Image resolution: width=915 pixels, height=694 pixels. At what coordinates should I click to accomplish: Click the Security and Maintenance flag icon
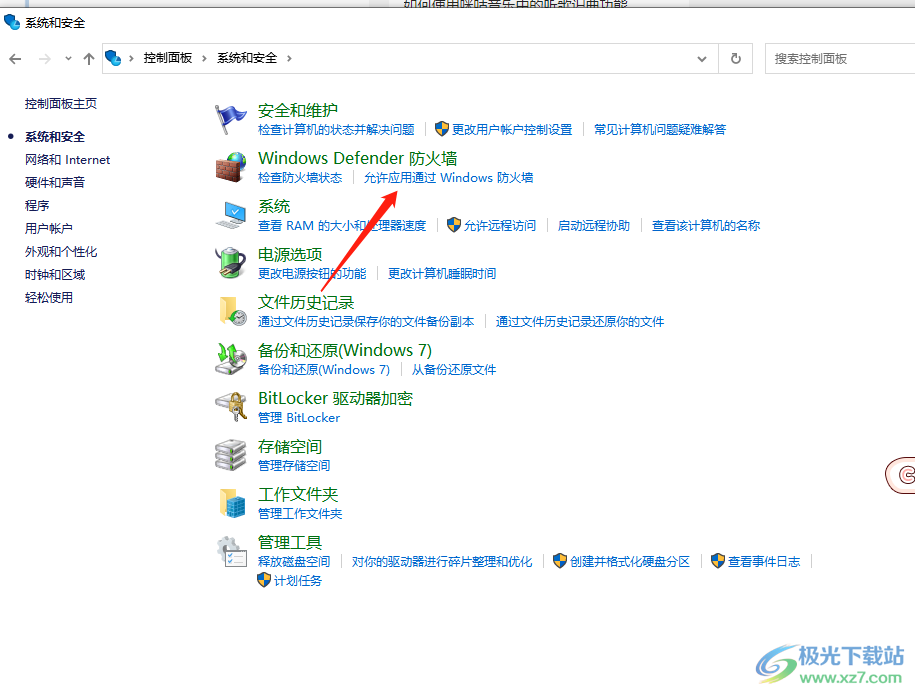point(231,119)
